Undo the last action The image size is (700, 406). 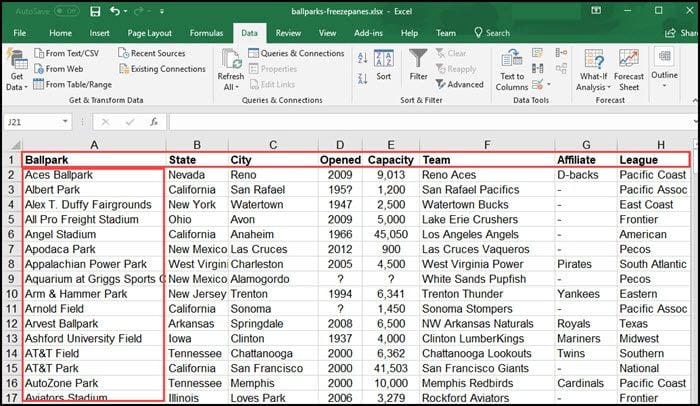pyautogui.click(x=115, y=11)
